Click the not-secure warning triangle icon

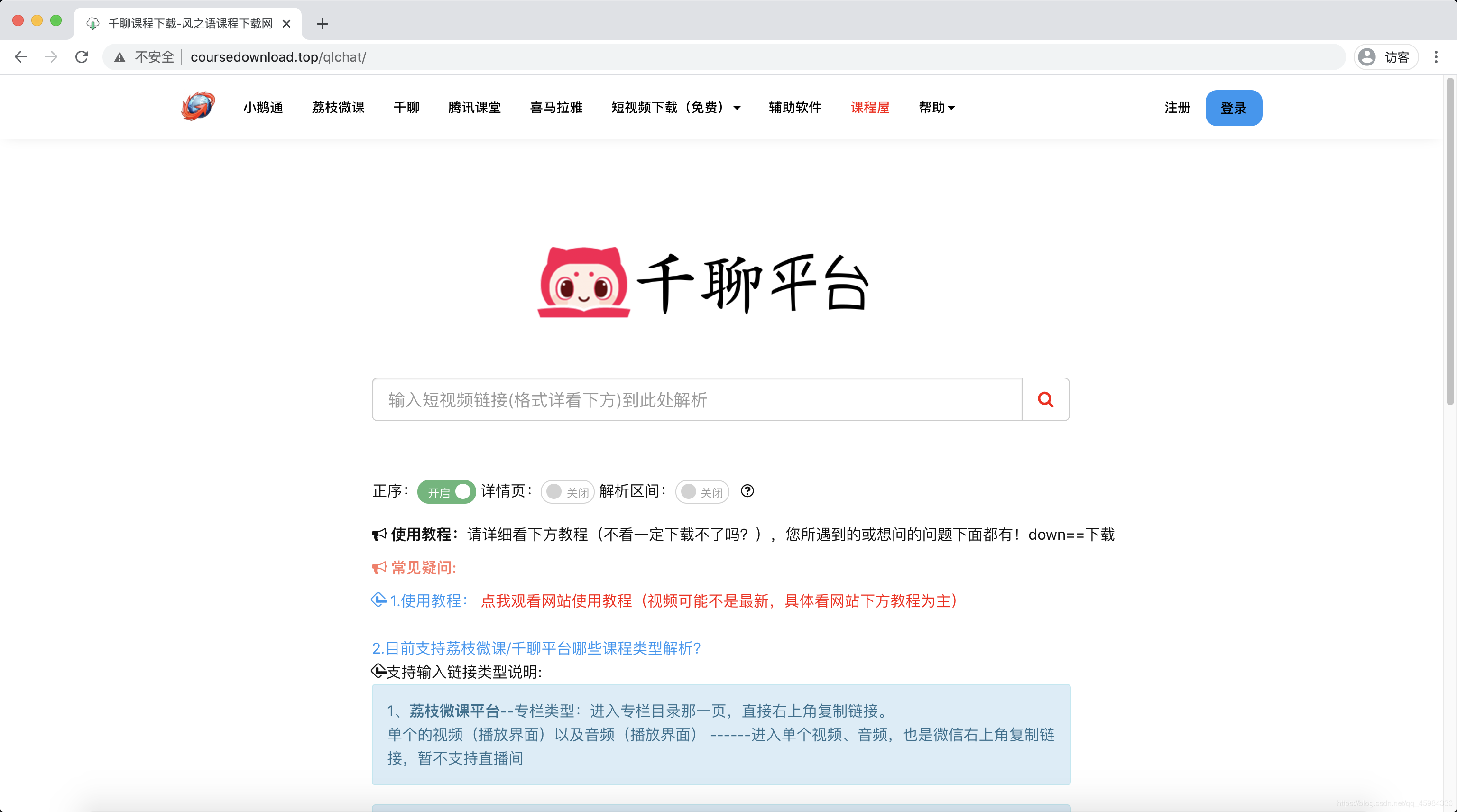pyautogui.click(x=120, y=57)
